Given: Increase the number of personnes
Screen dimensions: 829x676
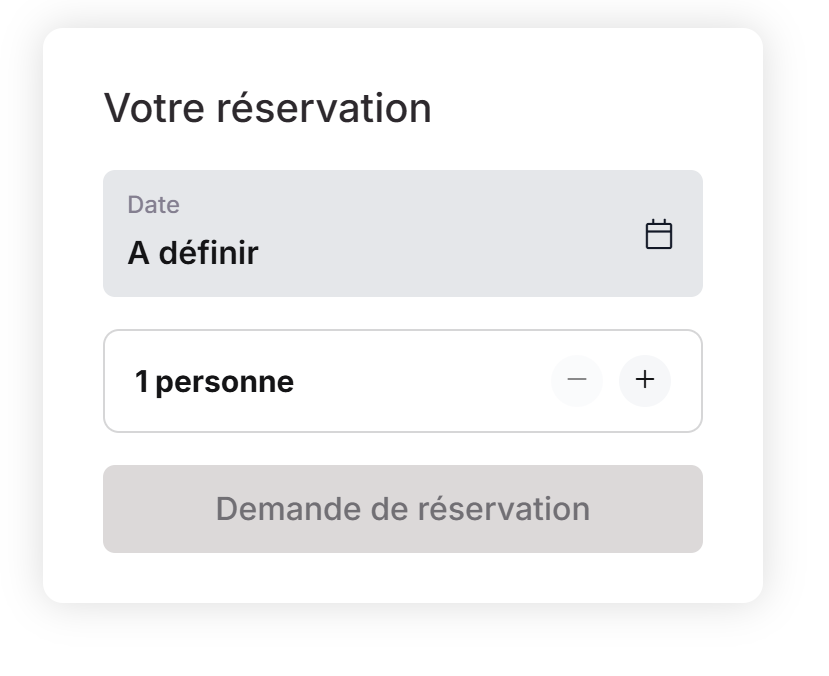Looking at the screenshot, I should [645, 381].
